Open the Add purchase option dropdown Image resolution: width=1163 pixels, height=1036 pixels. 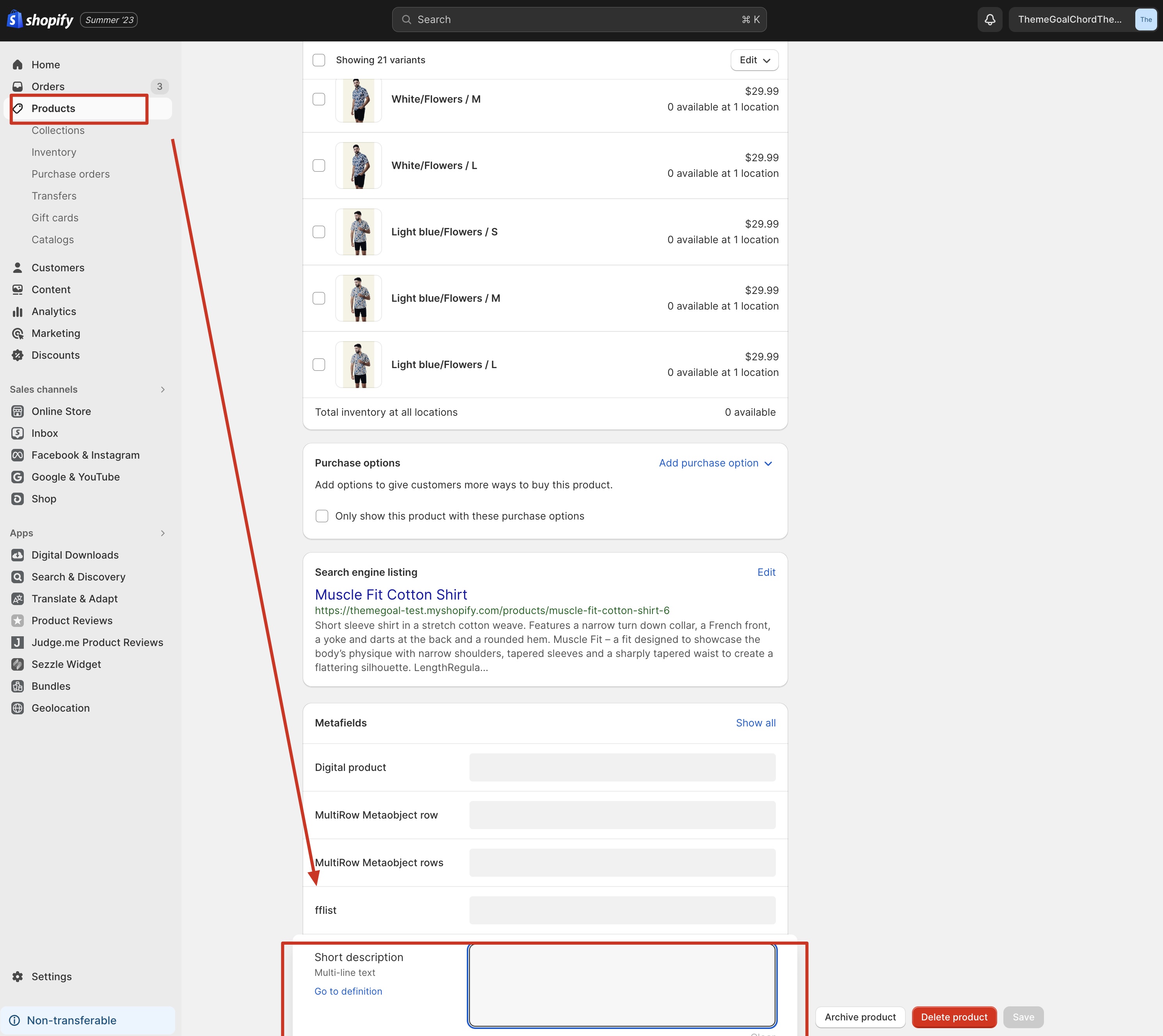pos(715,463)
